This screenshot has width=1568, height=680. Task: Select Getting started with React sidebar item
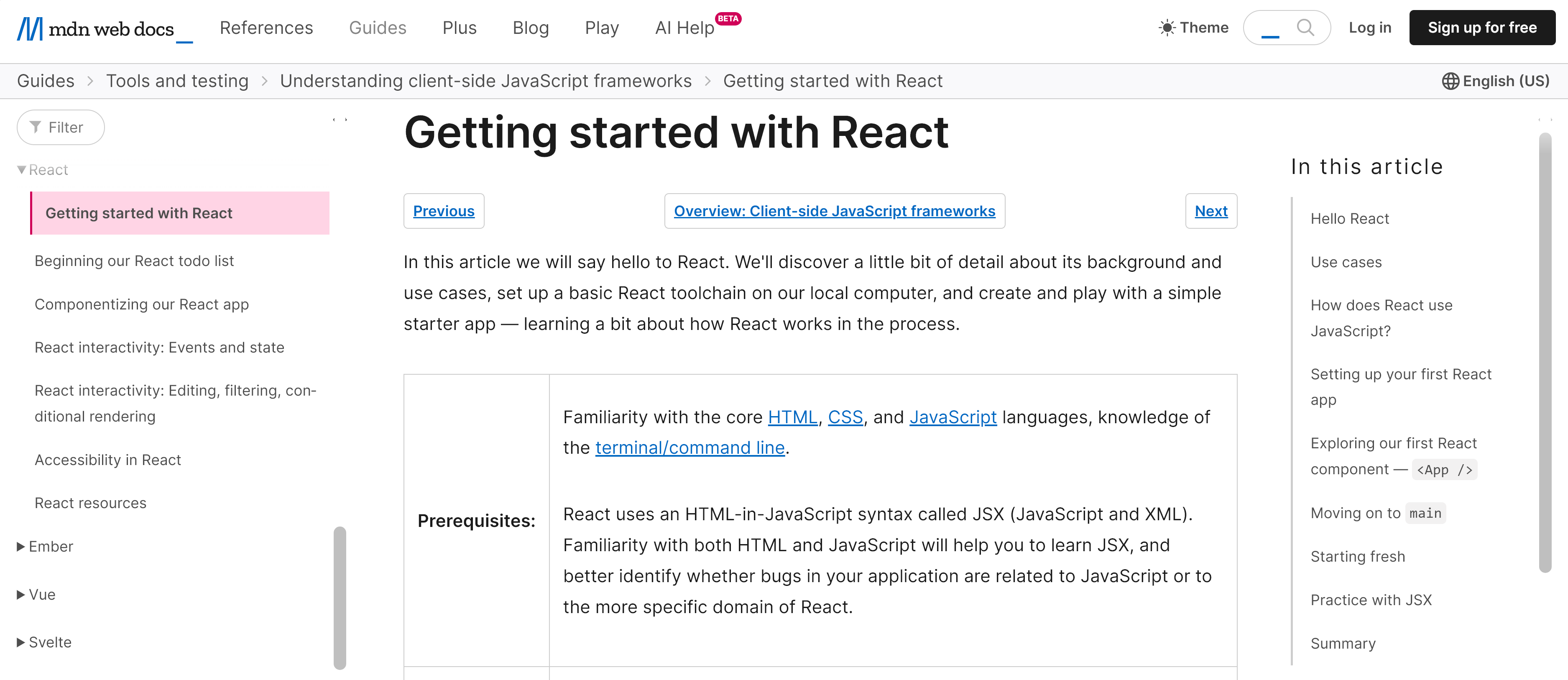click(x=180, y=213)
